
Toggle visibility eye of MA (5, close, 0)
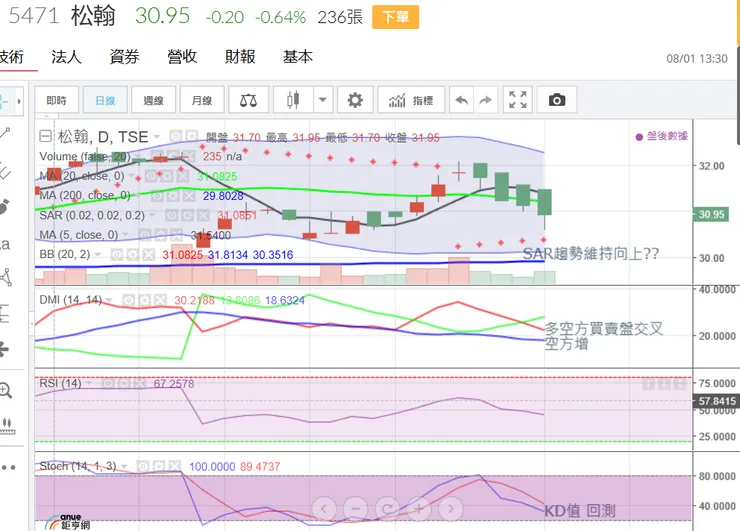[145, 235]
